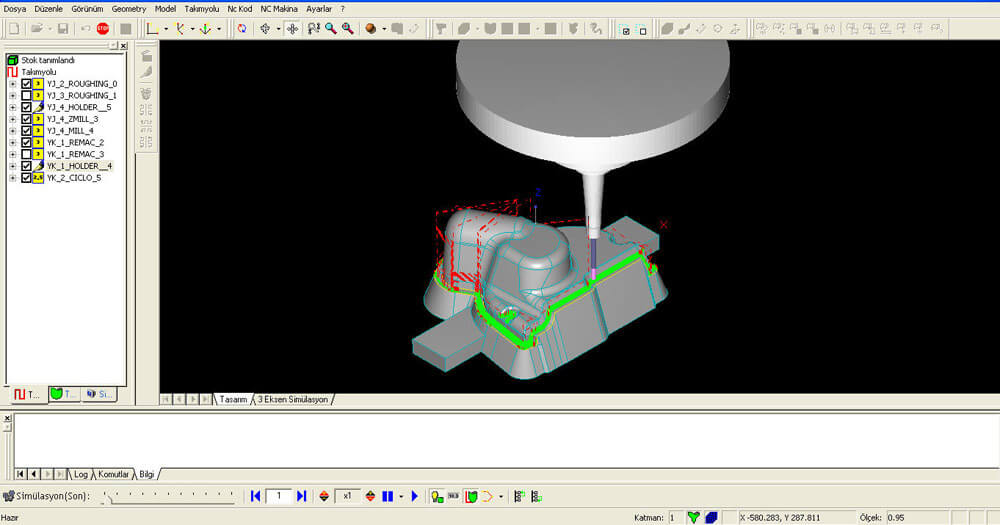The width and height of the screenshot is (1000, 525).
Task: Uncheck the YJ_2_ROUGHING_0 toolpath checkbox
Action: [x=26, y=84]
